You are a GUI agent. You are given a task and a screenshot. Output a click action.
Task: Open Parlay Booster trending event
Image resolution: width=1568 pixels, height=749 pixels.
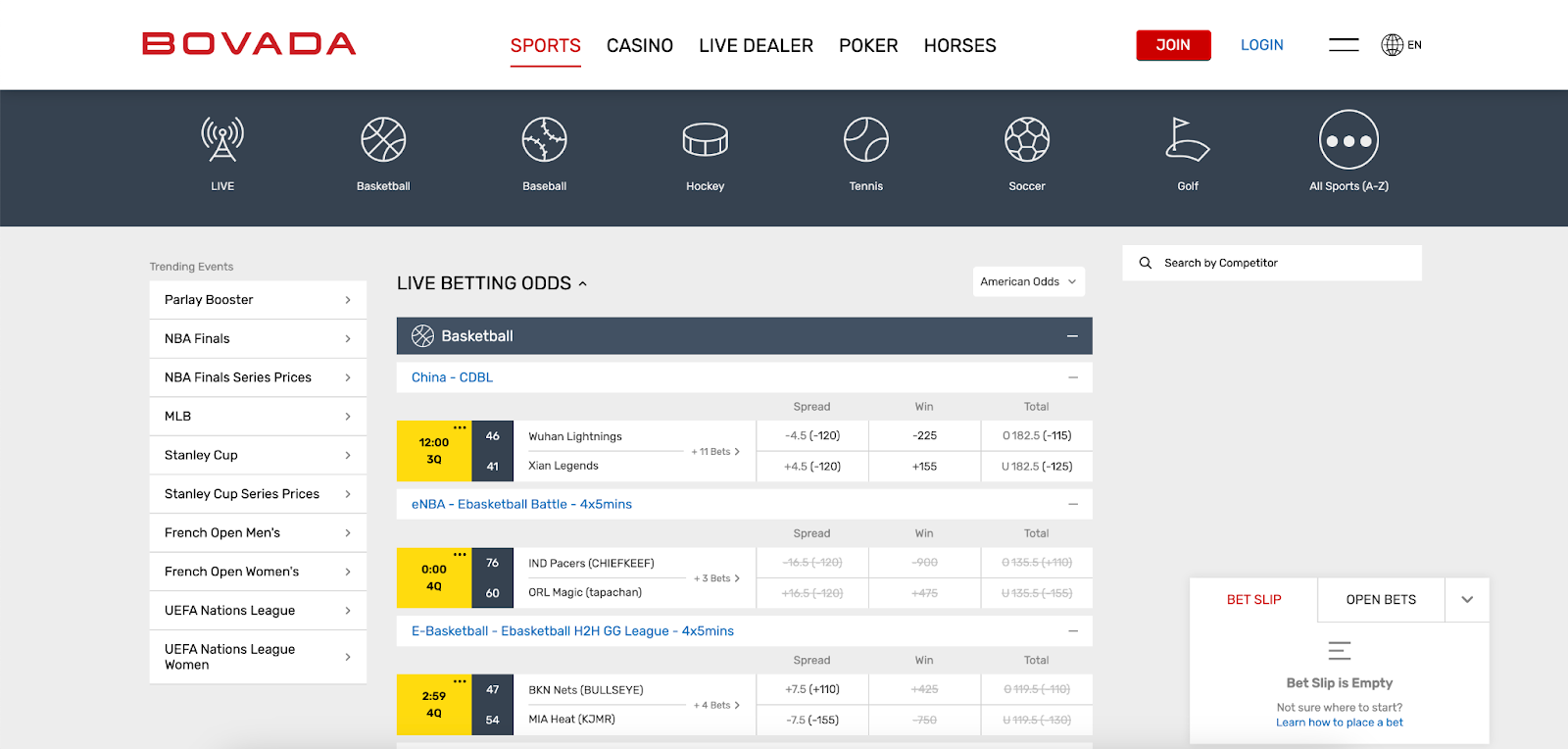(258, 300)
